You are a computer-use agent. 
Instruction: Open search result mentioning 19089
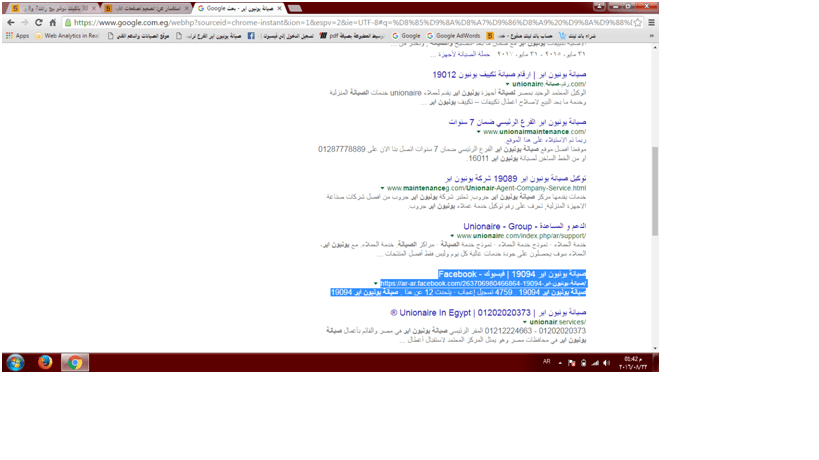click(516, 179)
